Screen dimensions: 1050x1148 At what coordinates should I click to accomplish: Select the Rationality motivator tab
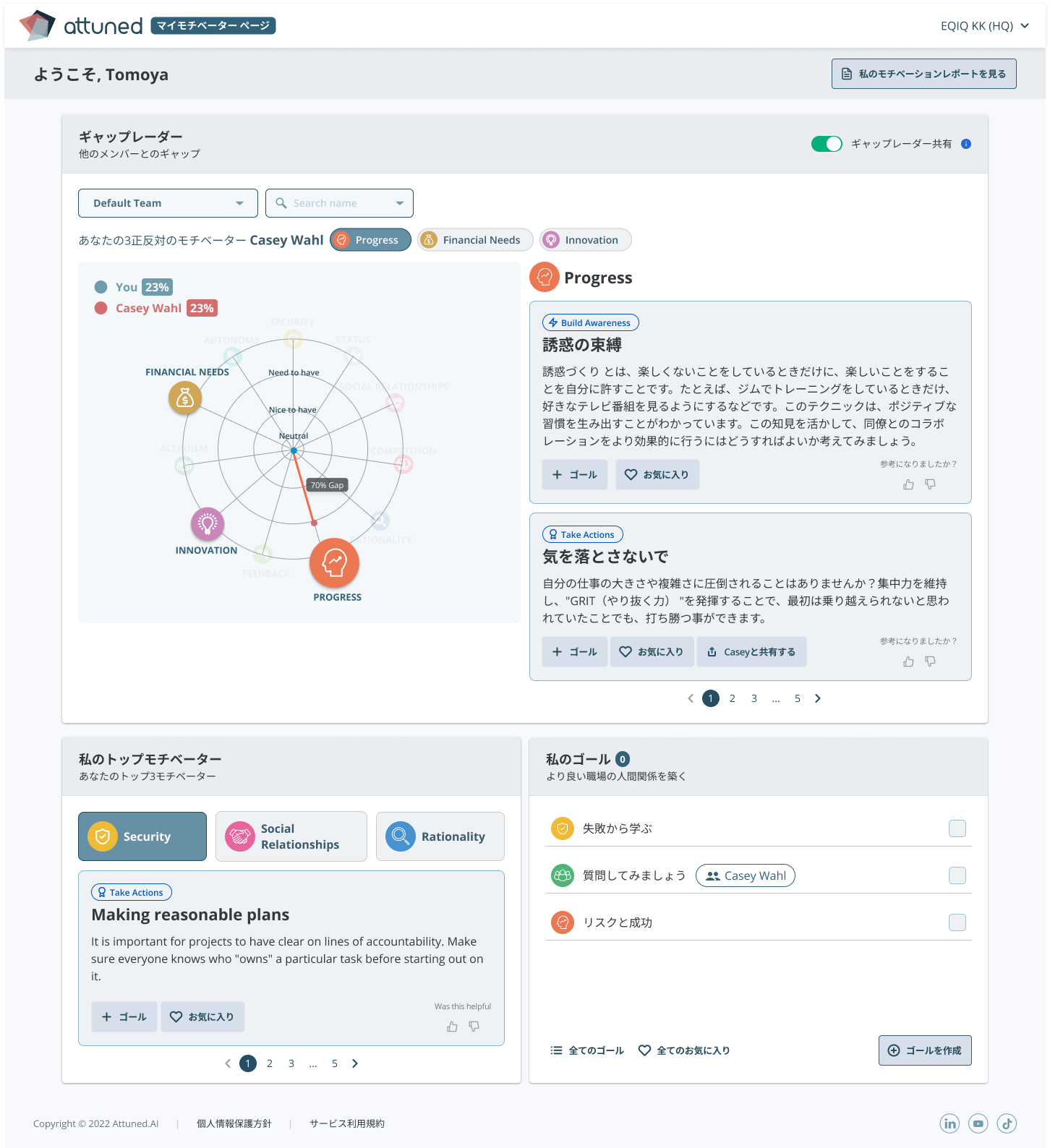pyautogui.click(x=440, y=836)
